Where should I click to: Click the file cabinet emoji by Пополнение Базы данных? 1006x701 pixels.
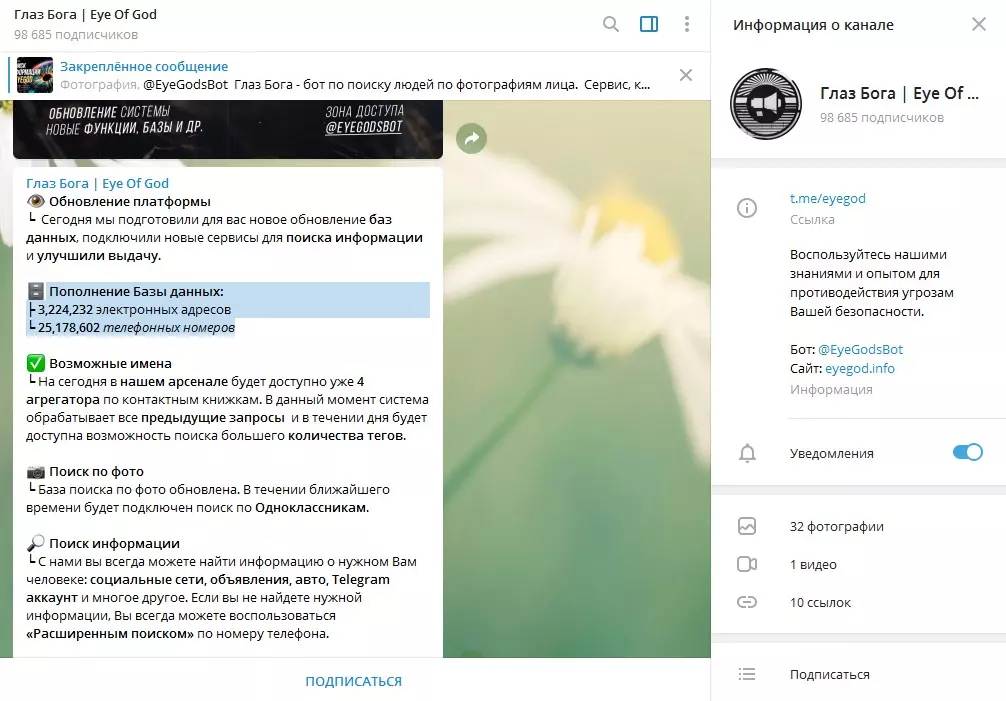point(36,291)
